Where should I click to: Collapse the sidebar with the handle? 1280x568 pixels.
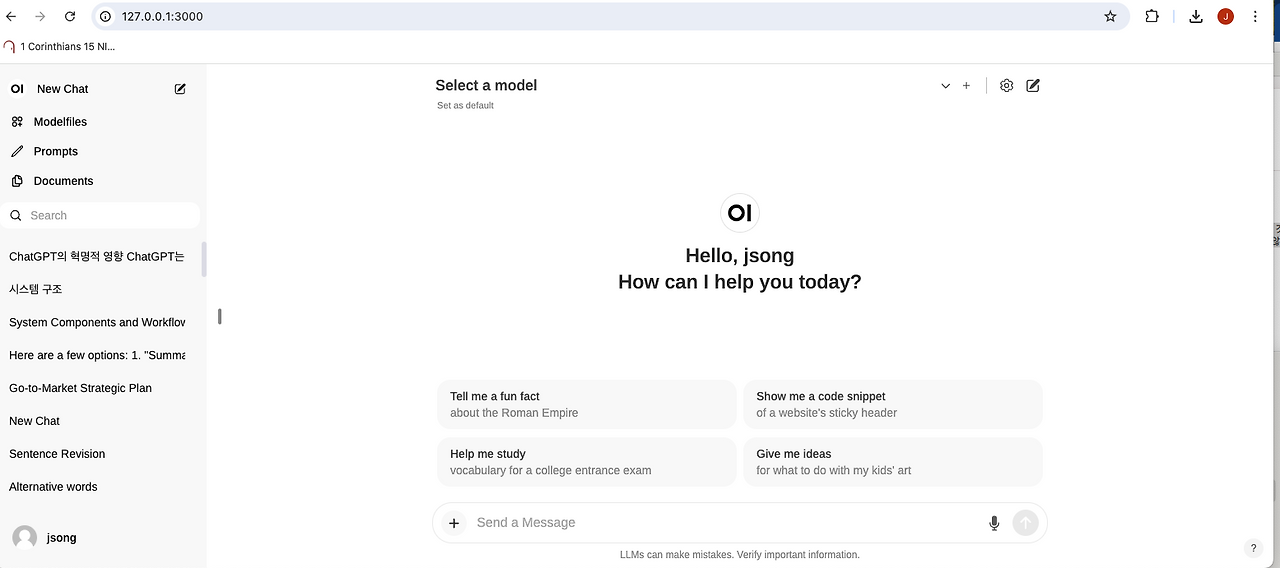click(x=219, y=316)
